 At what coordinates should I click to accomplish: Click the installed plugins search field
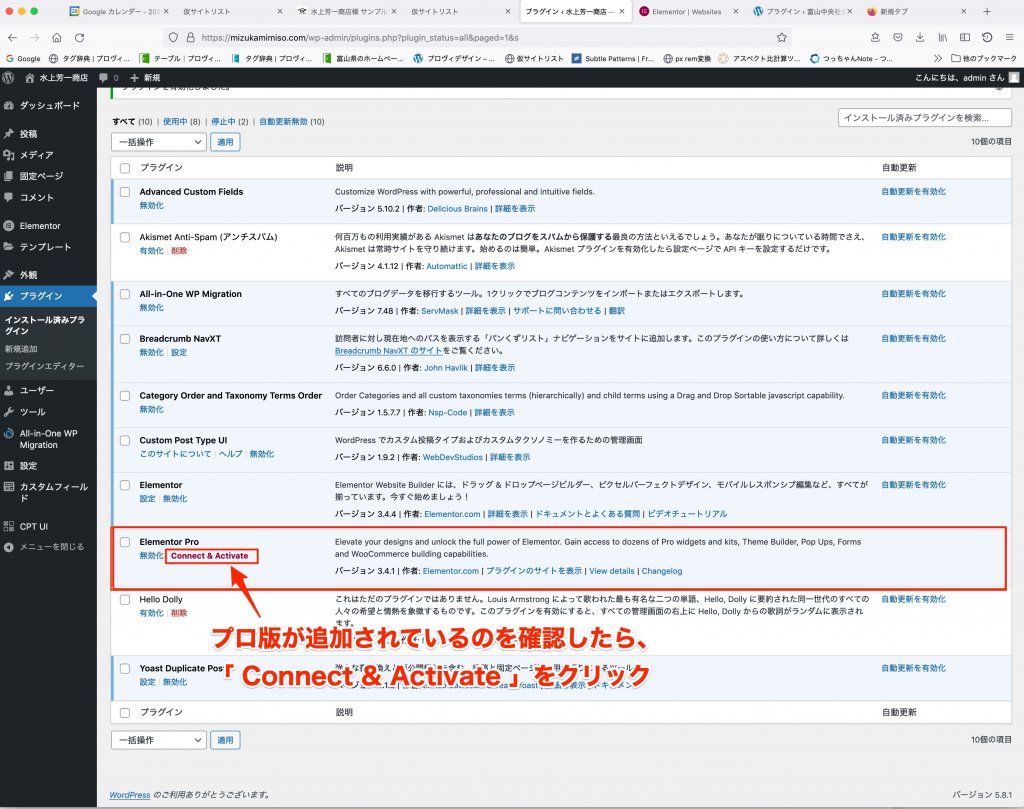point(924,118)
